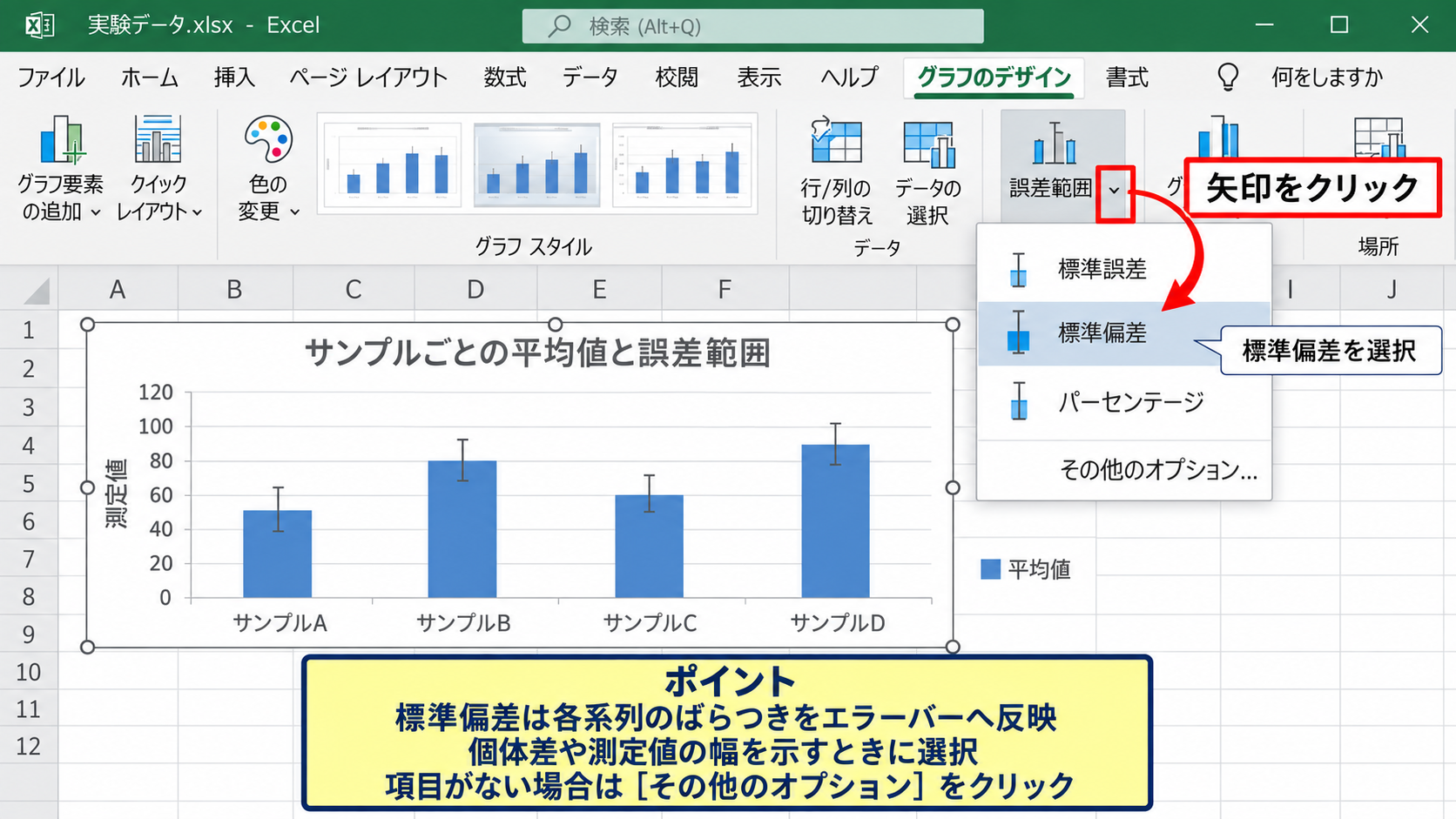Click the サンプルD bar in chart
This screenshot has height=819, width=1456.
tap(835, 521)
